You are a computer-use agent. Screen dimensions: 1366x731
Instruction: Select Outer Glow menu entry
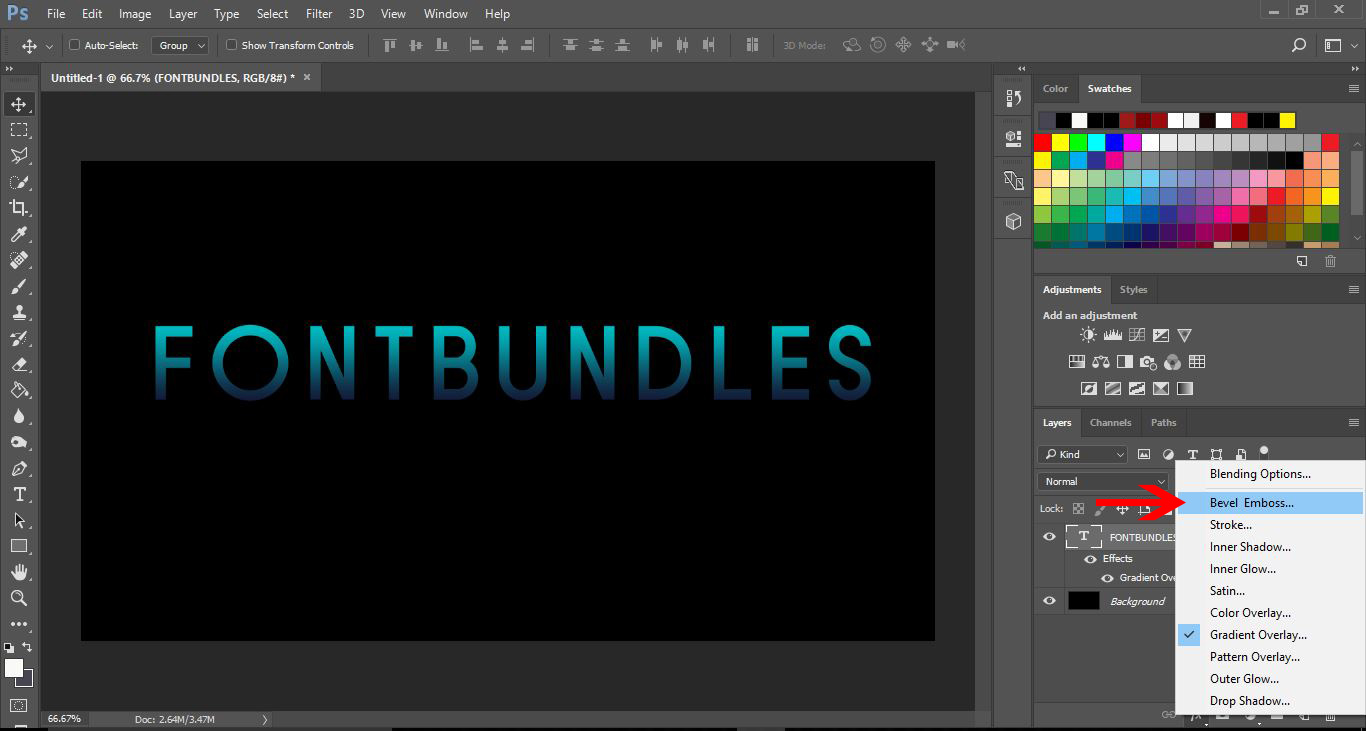[1270, 679]
